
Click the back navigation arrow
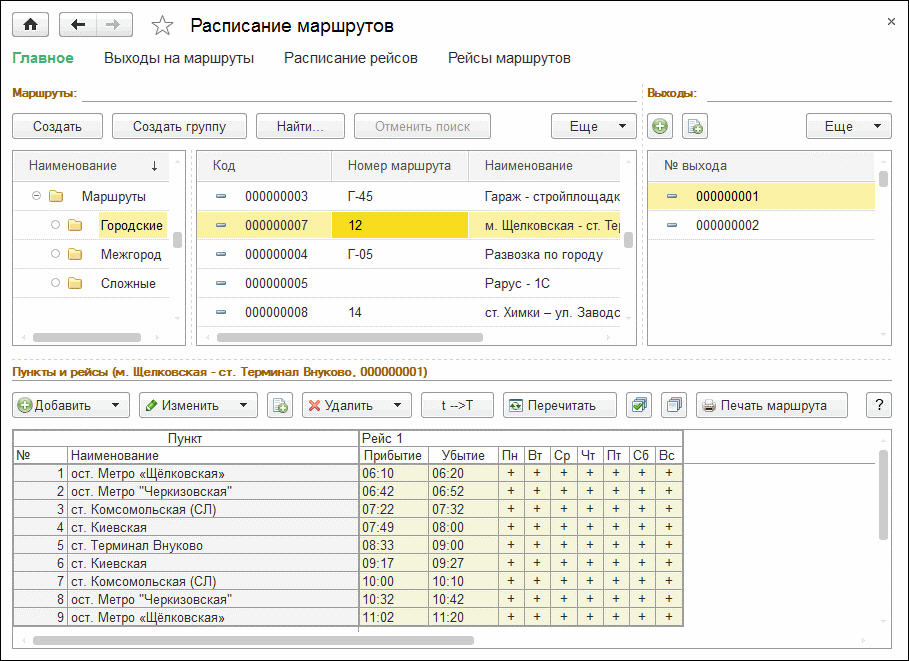coord(78,25)
